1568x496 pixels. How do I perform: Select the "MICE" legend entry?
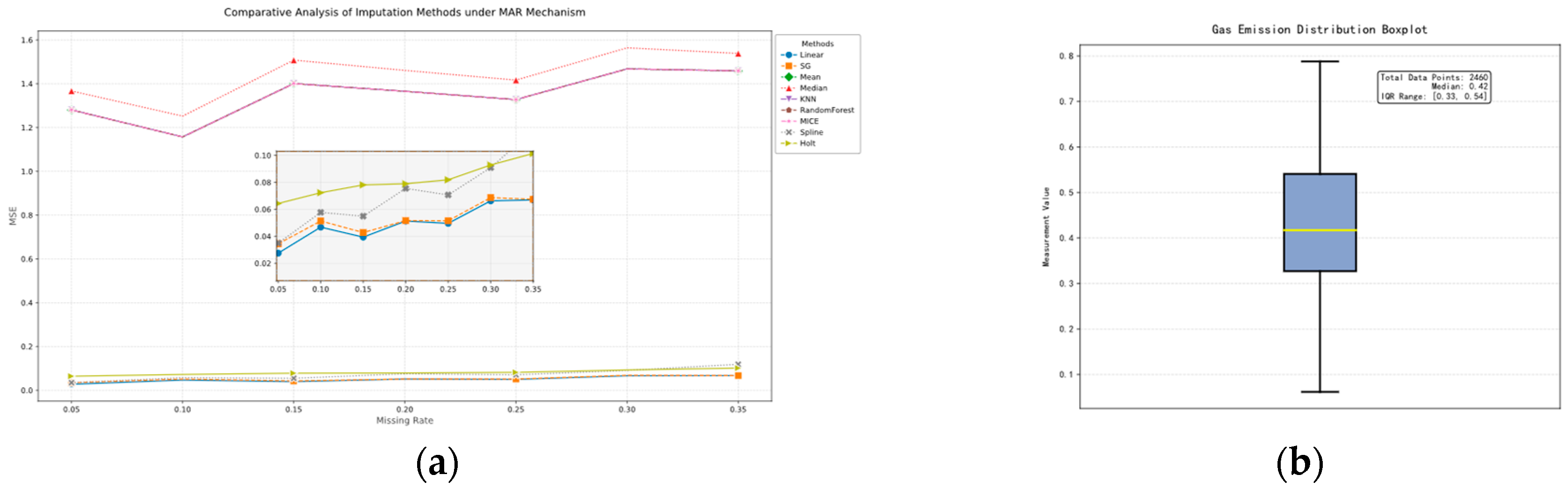click(799, 120)
